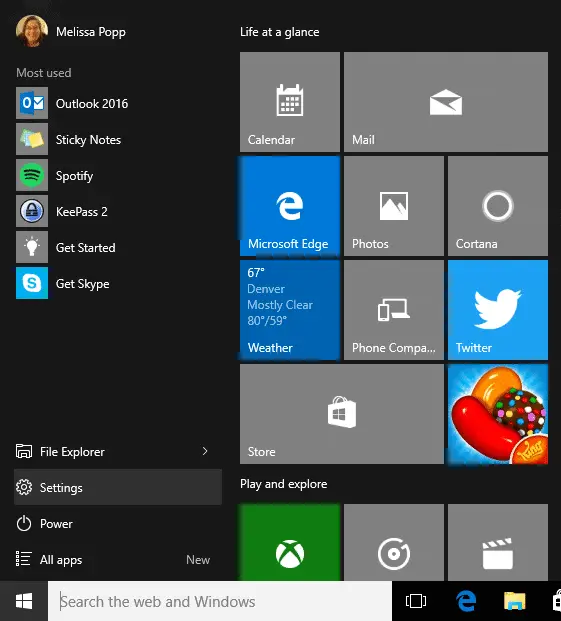Screen dimensions: 561x621
Task: Open the Store tile
Action: click(x=342, y=414)
